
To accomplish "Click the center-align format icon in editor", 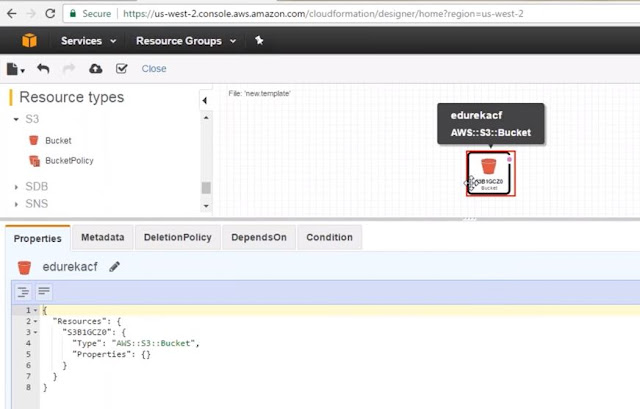I will click(23, 292).
